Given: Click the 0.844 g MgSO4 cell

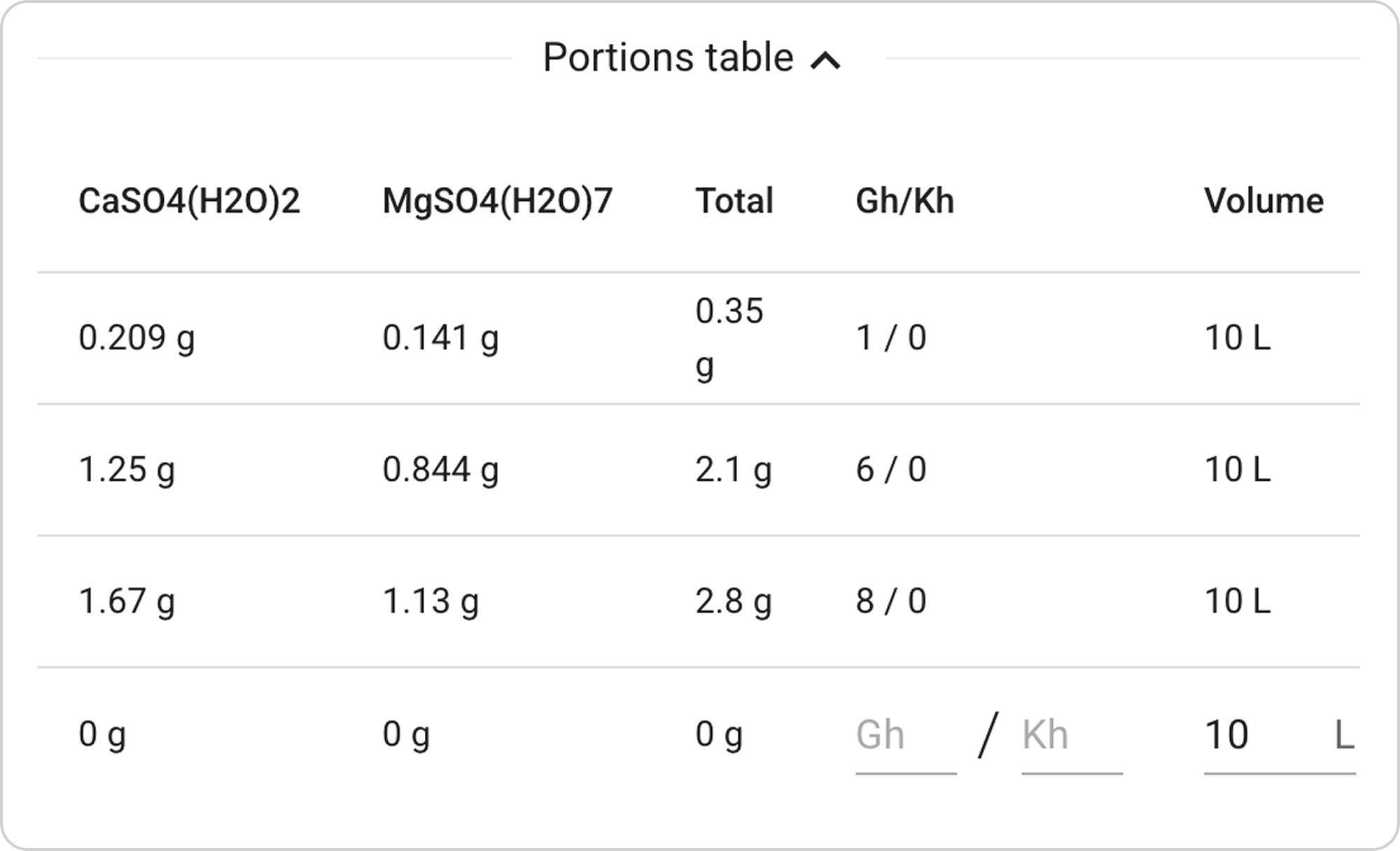Looking at the screenshot, I should coord(440,470).
